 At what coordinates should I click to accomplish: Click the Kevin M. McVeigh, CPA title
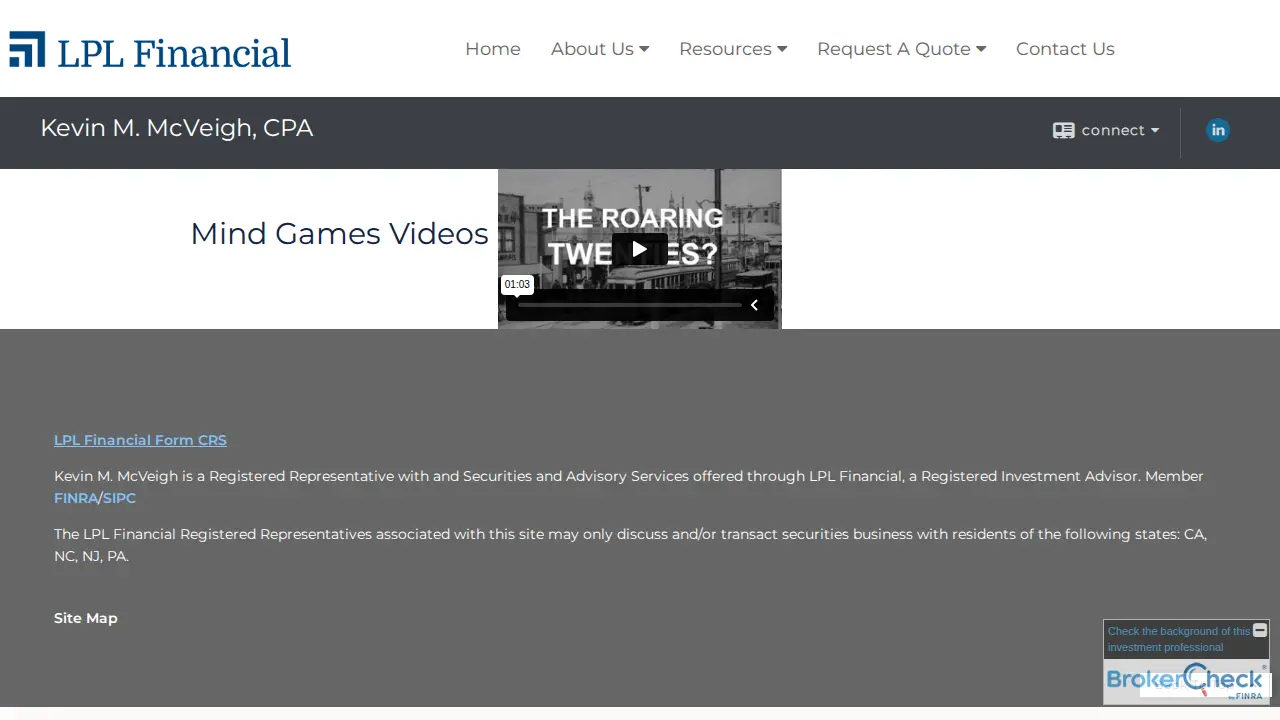[177, 128]
